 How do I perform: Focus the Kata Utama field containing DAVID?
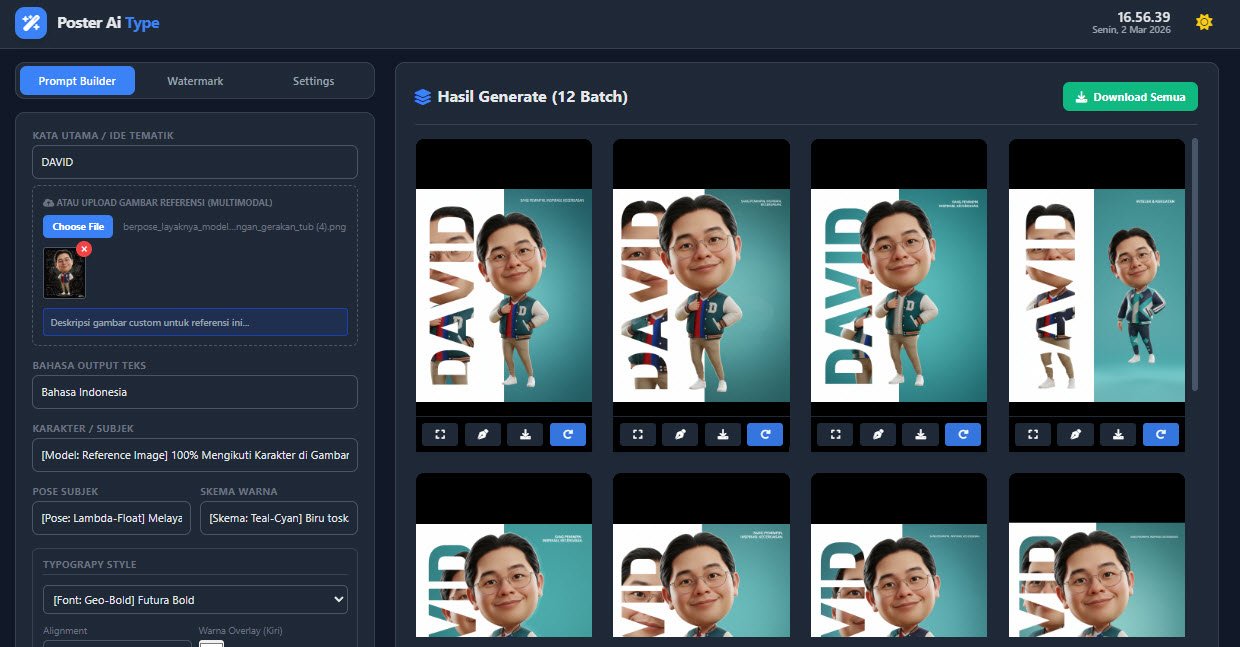coord(195,162)
